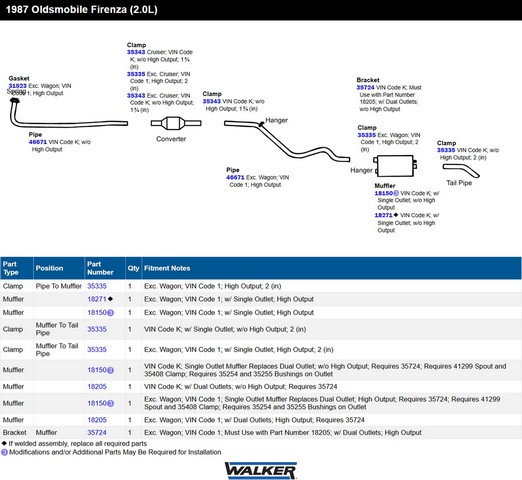This screenshot has width=522, height=480.
Task: Click the modifications-required symbol in the footnote legend
Action: (4, 452)
